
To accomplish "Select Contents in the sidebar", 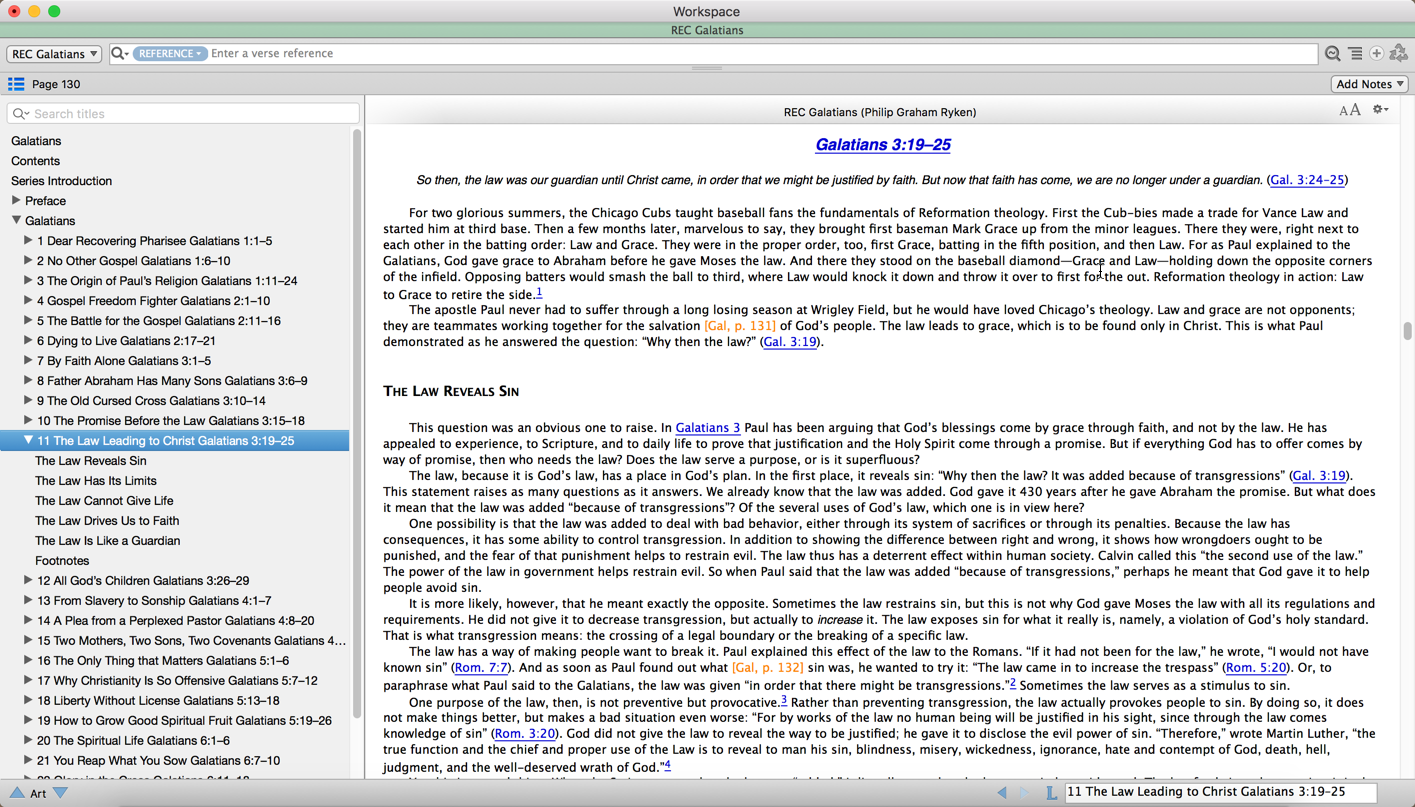I will click(x=35, y=161).
